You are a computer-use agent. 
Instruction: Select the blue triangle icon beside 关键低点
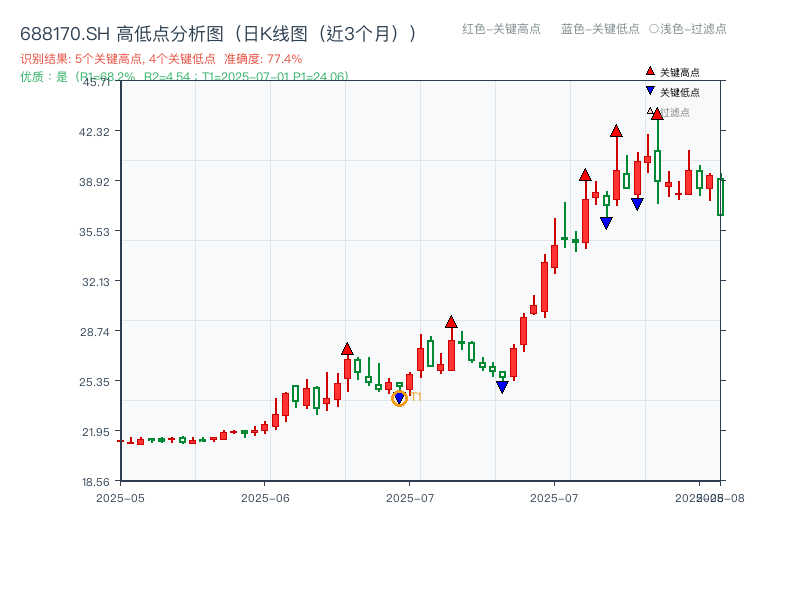click(650, 91)
